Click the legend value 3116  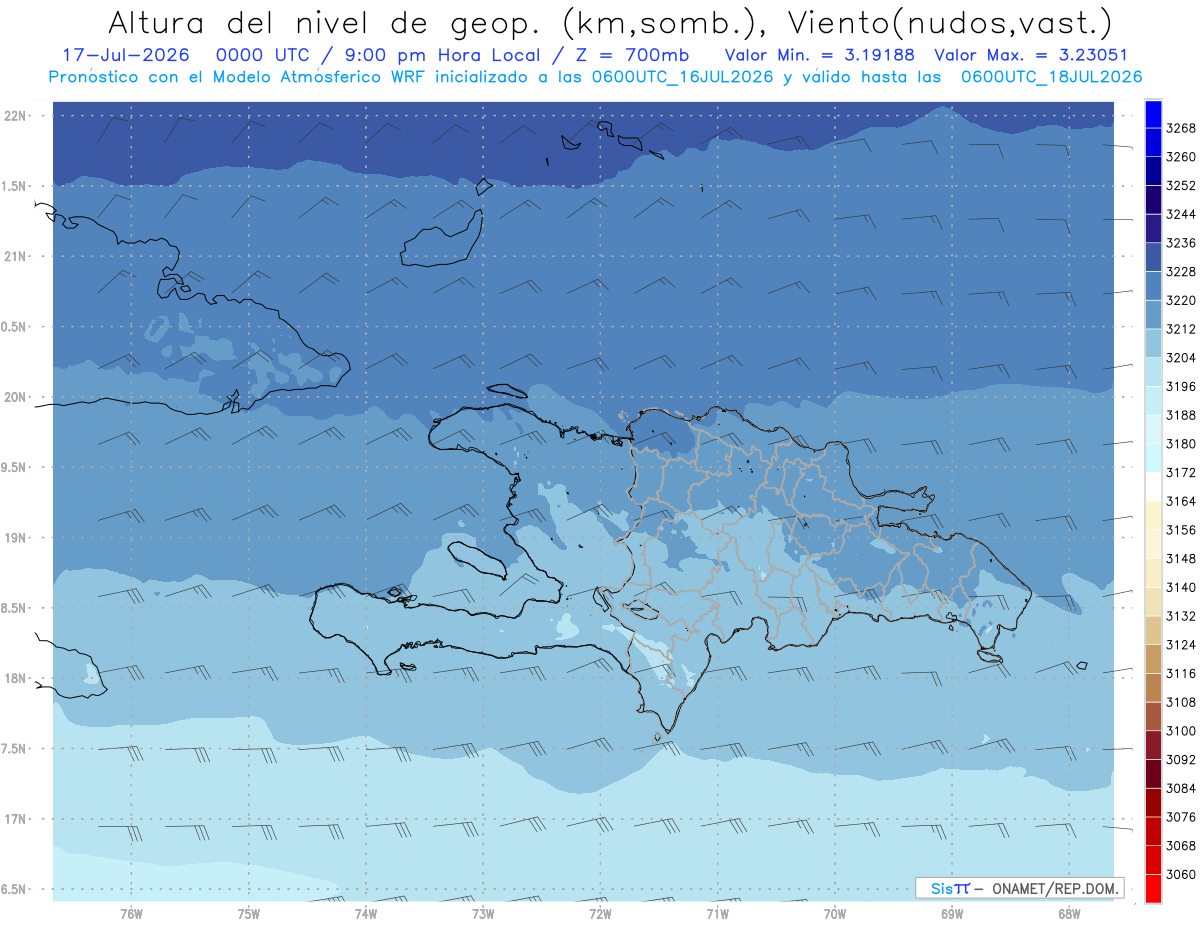point(1180,673)
